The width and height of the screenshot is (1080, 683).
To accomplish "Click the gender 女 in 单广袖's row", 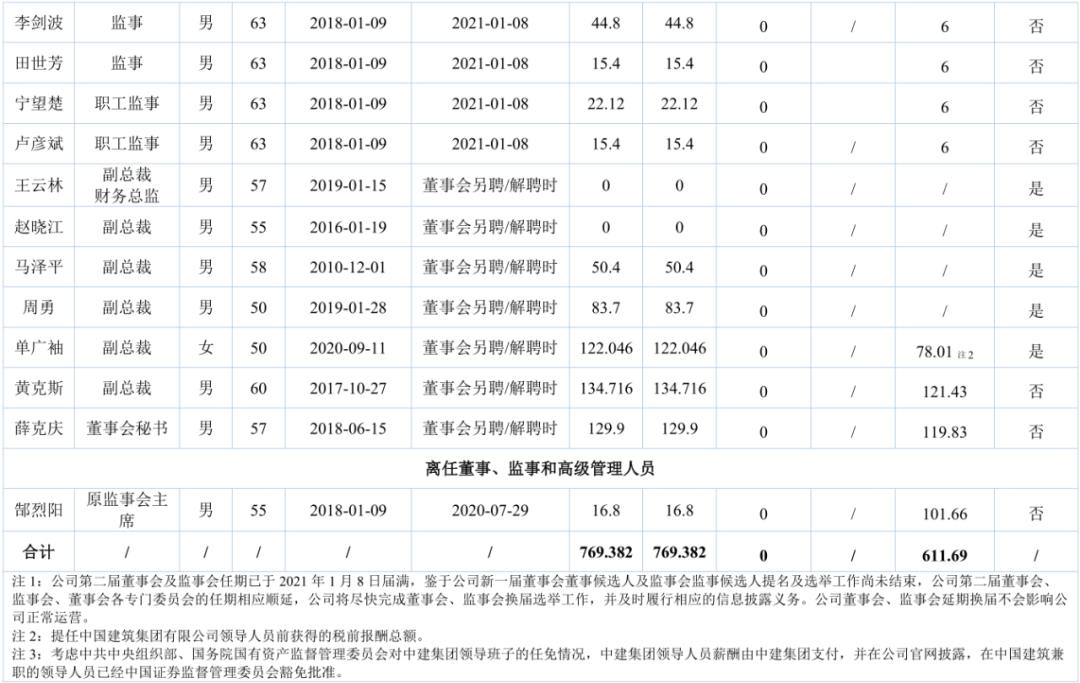I will pos(206,348).
